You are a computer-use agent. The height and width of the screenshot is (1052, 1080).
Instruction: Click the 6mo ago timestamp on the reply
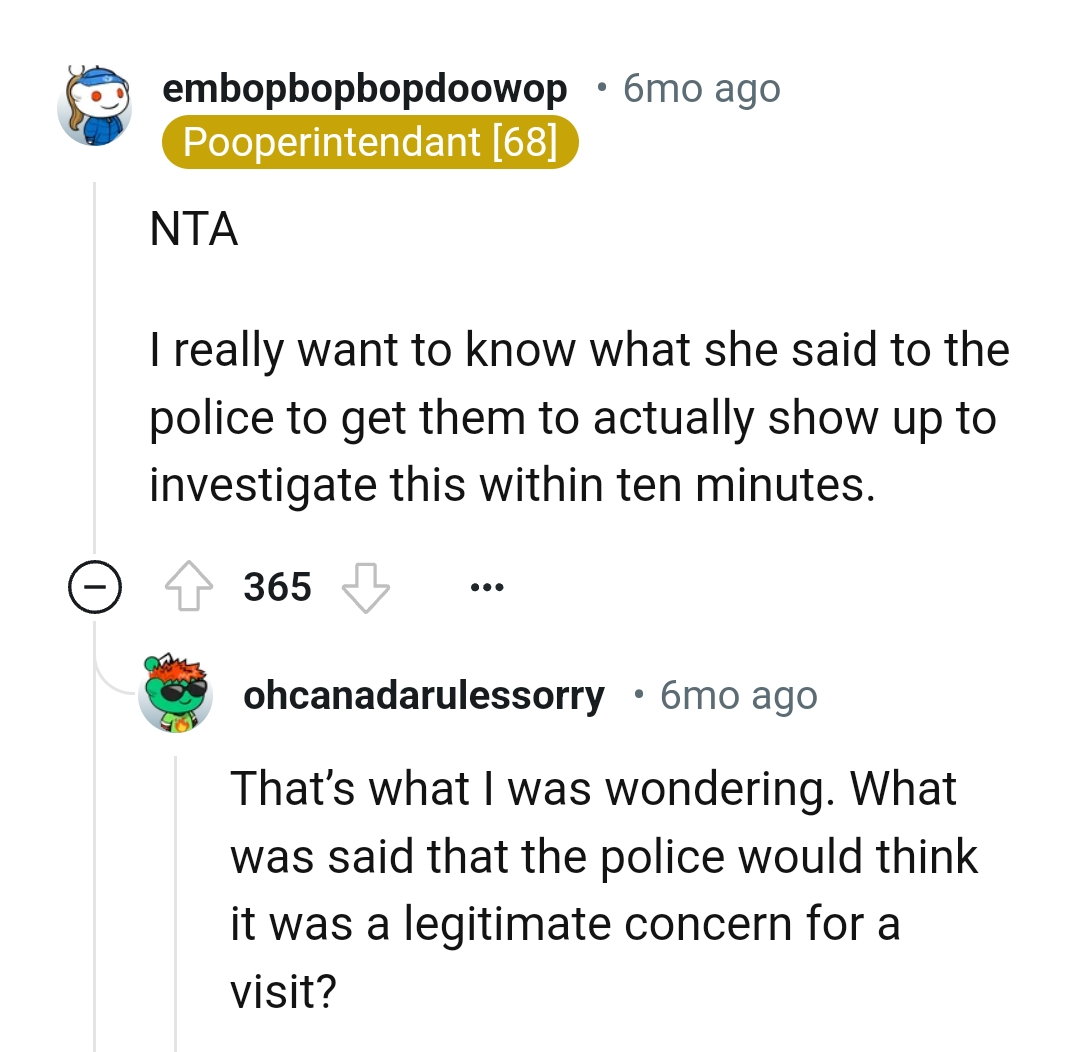[738, 695]
